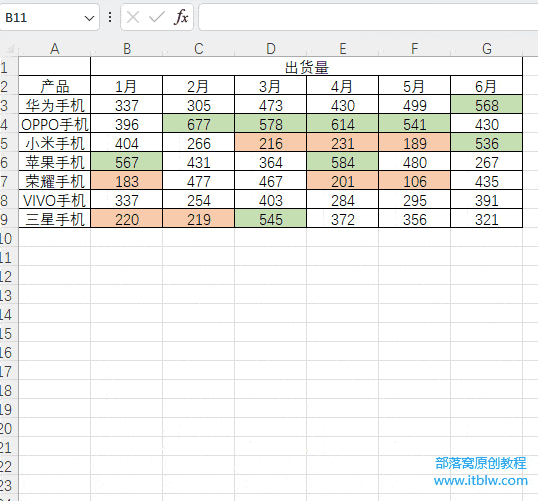The width and height of the screenshot is (538, 501).
Task: Click the 产品 header cell
Action: pyautogui.click(x=55, y=86)
